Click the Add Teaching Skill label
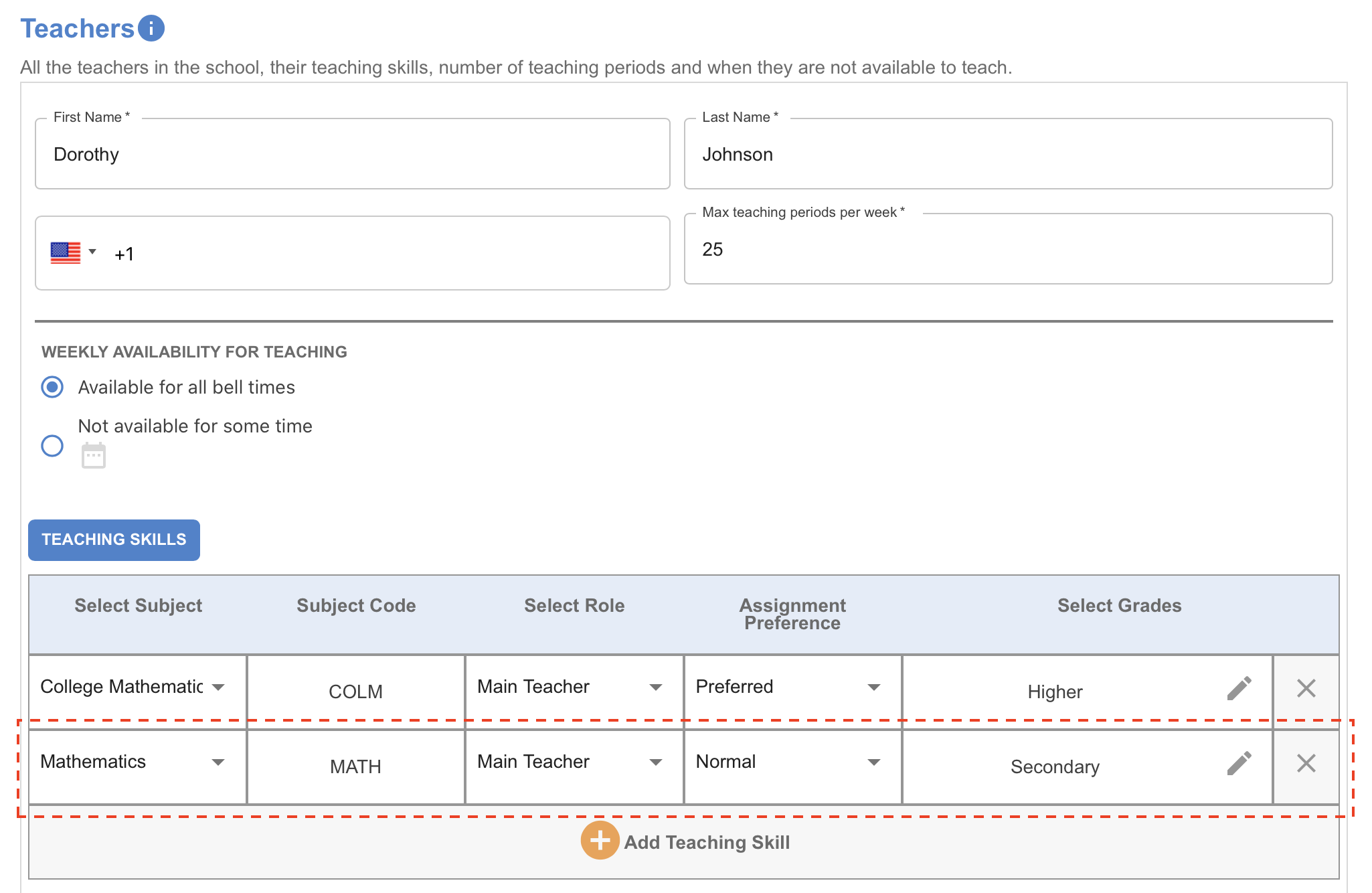 coord(707,842)
